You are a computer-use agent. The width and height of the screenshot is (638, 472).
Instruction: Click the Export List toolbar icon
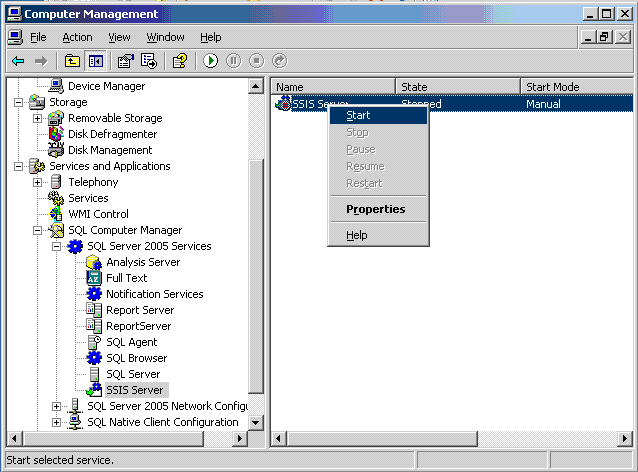(x=149, y=61)
